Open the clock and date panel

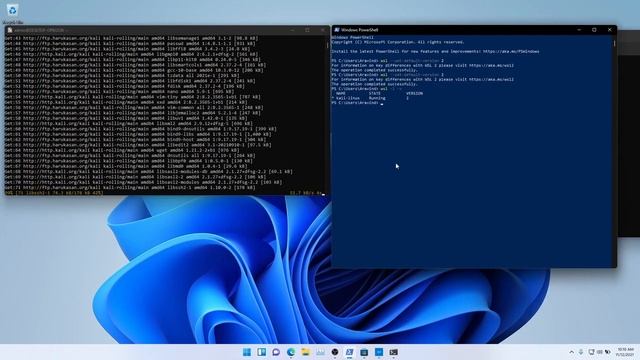pyautogui.click(x=626, y=352)
